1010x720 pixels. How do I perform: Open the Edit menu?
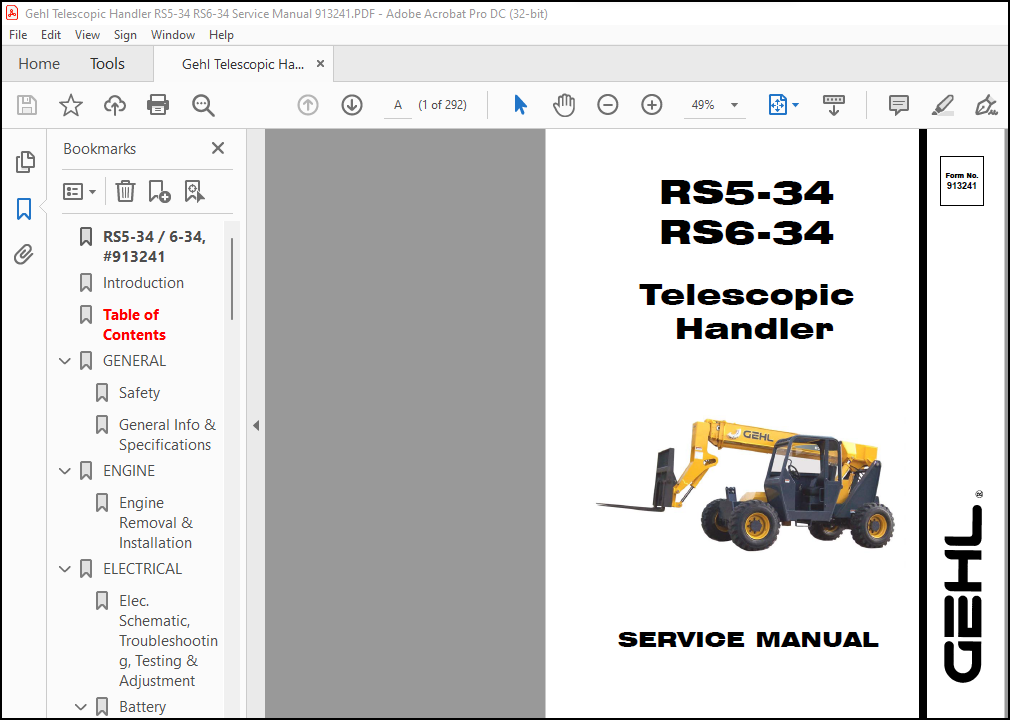tap(51, 35)
